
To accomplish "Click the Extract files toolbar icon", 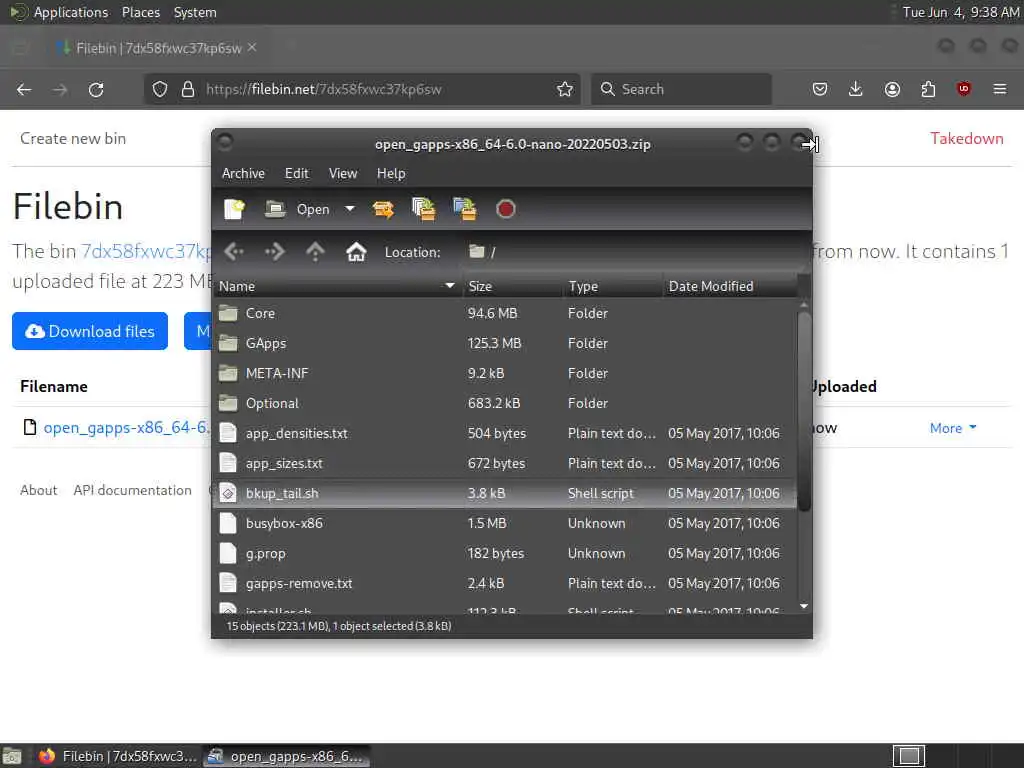I will pos(383,209).
